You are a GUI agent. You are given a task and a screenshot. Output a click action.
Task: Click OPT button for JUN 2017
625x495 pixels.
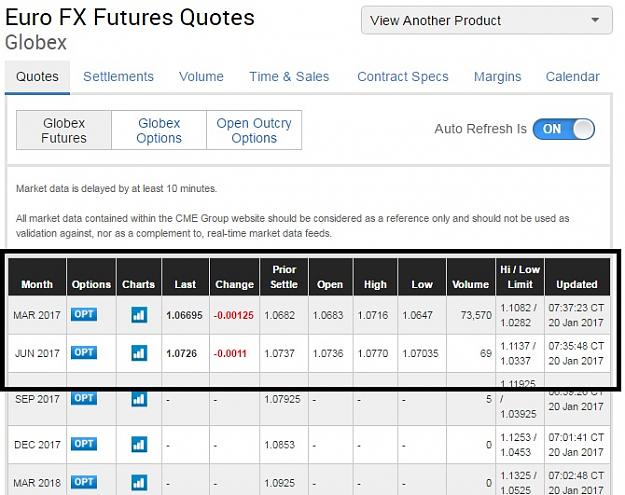[x=84, y=352]
